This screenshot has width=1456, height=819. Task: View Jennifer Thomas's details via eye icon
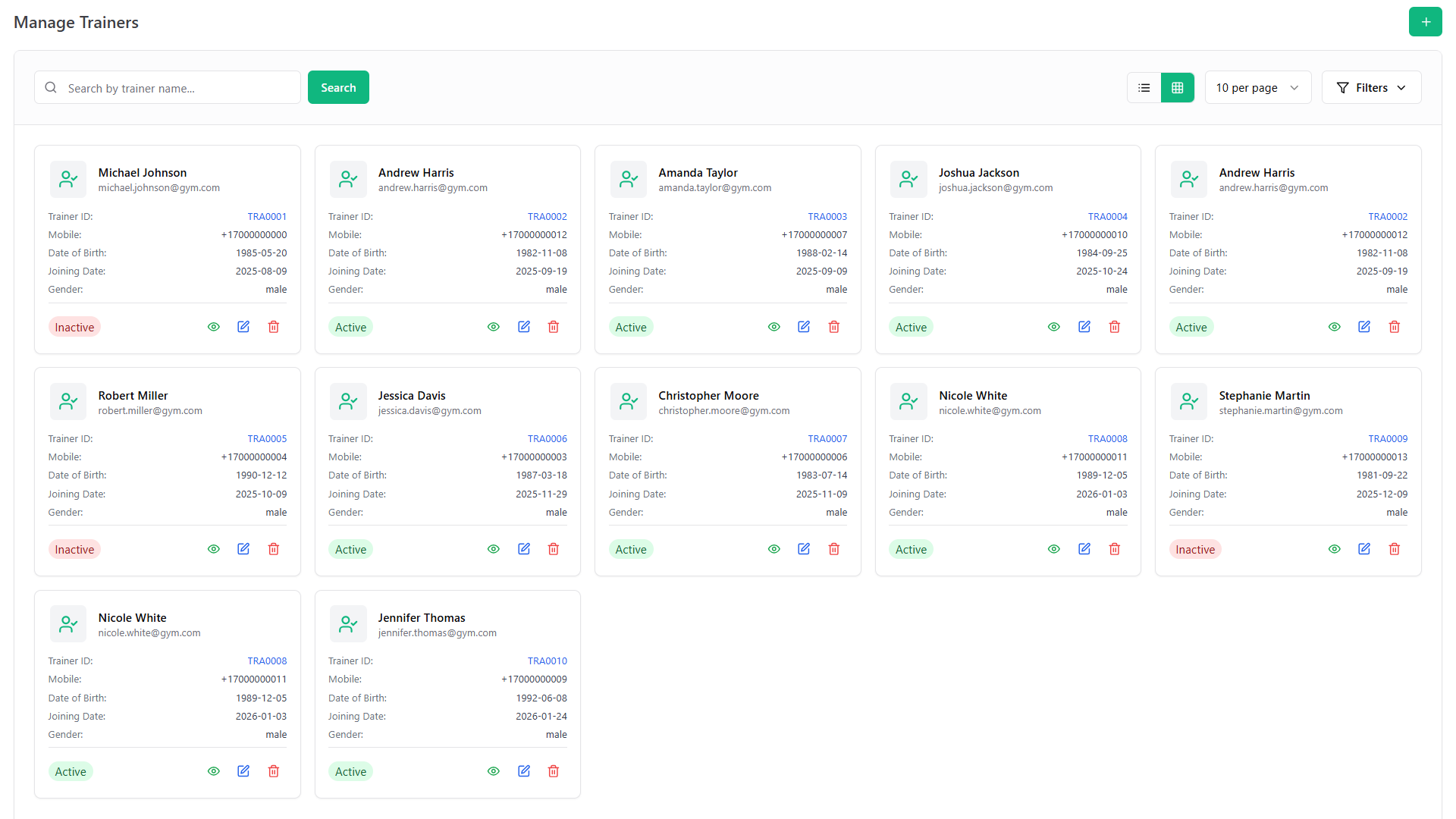point(494,771)
